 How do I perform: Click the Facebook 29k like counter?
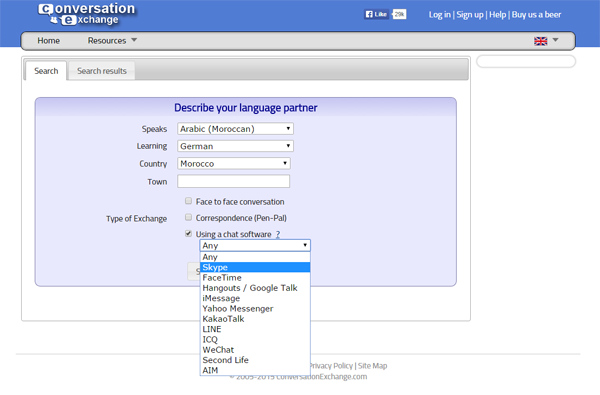point(399,14)
